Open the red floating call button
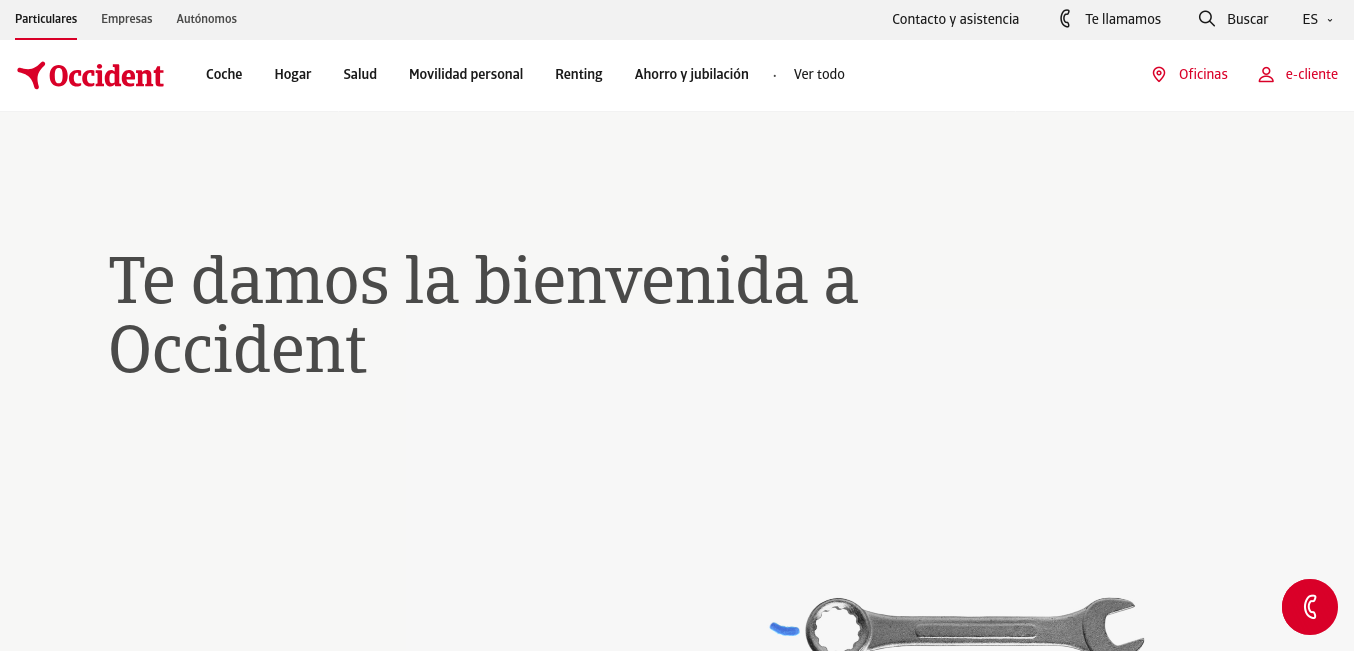 click(1310, 607)
